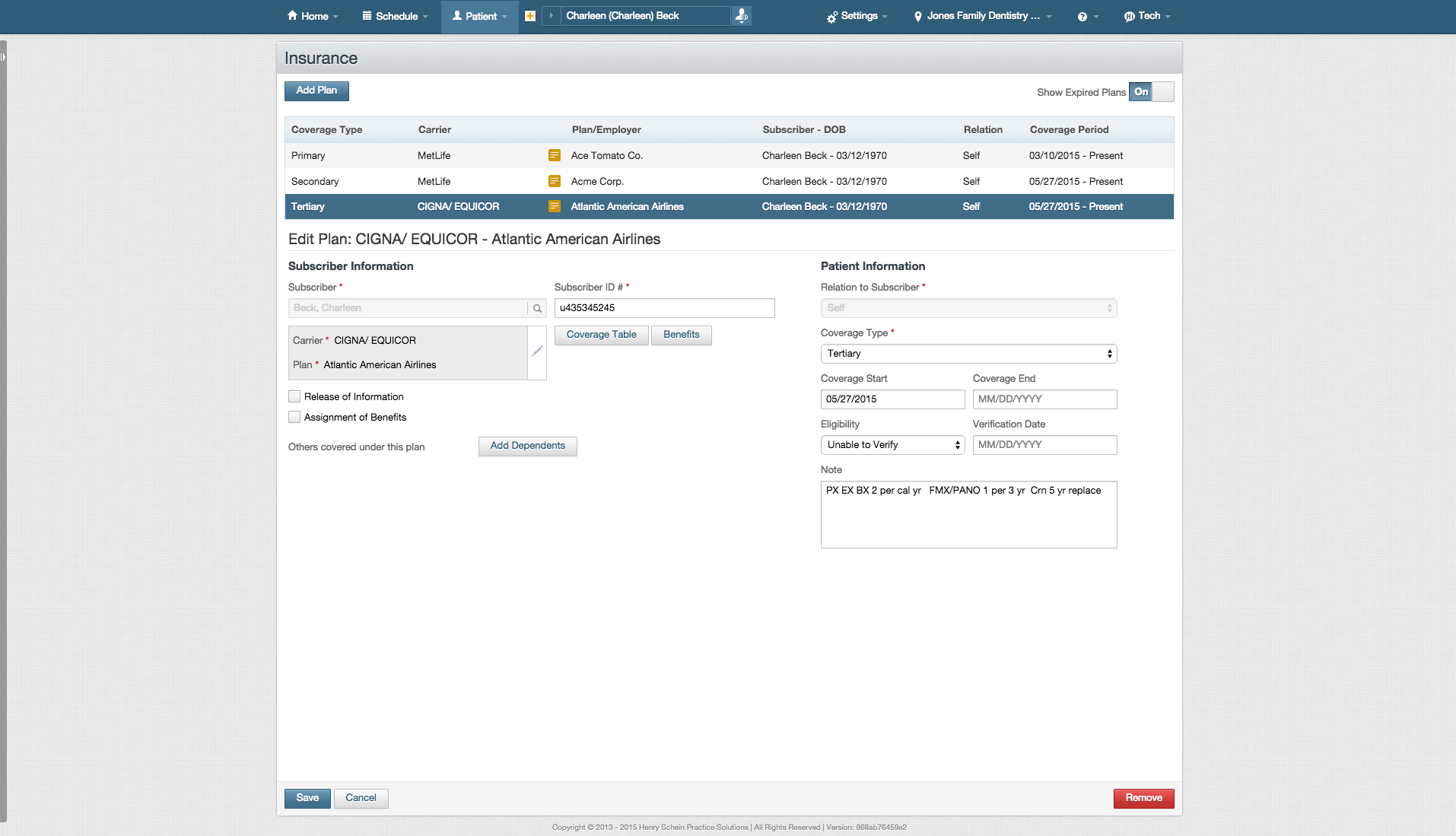1456x836 pixels.
Task: Open the patient history icon beside the name field
Action: (741, 16)
